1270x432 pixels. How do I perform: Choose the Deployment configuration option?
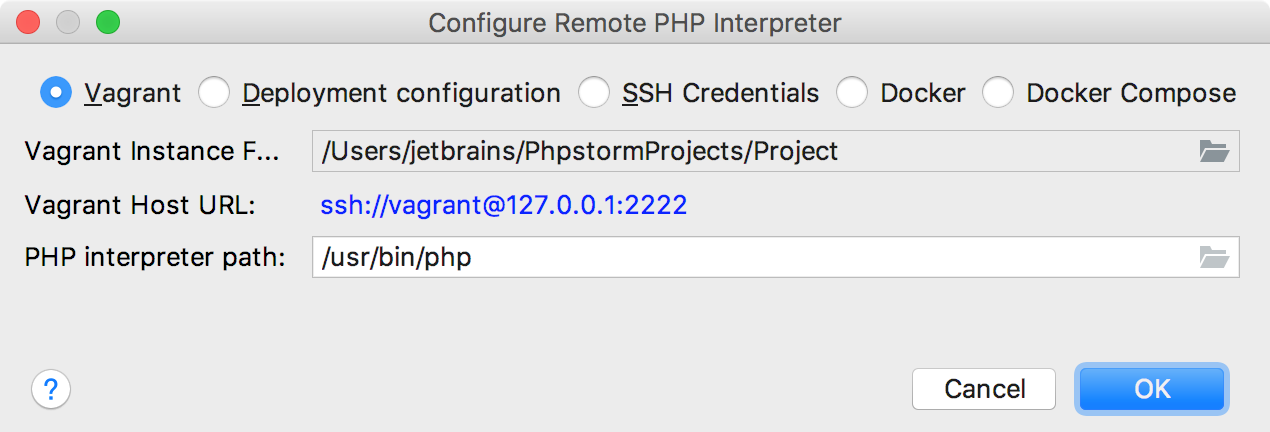(x=214, y=93)
